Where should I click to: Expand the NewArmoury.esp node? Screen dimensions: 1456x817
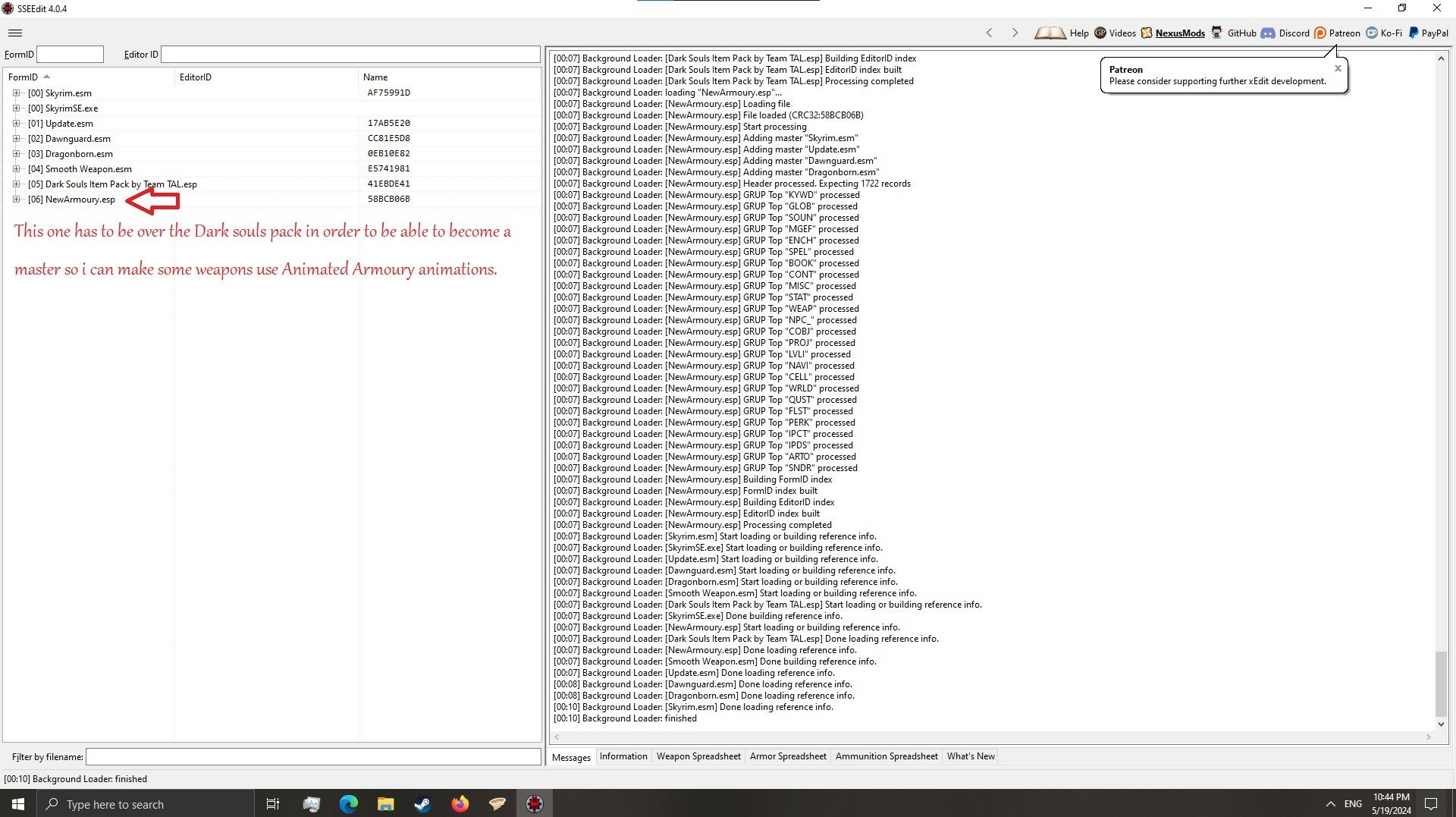(x=17, y=199)
